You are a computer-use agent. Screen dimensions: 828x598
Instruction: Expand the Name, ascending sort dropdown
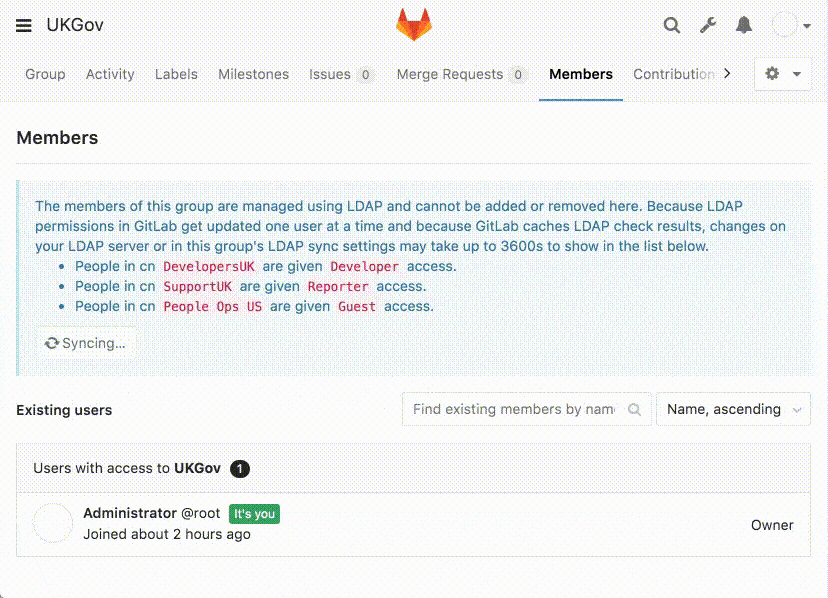[x=733, y=409]
